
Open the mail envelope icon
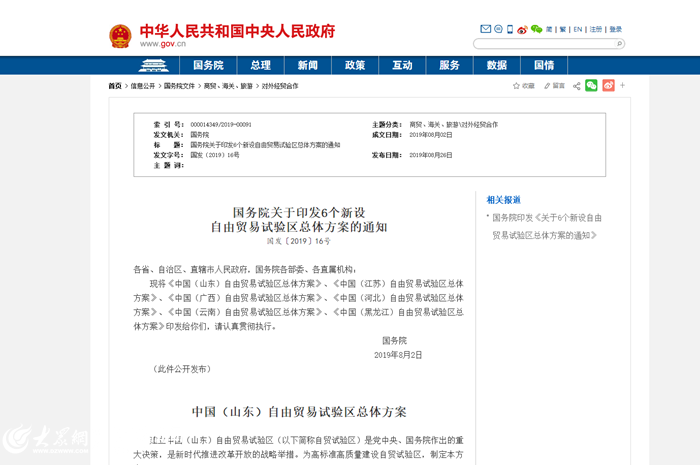(485, 29)
